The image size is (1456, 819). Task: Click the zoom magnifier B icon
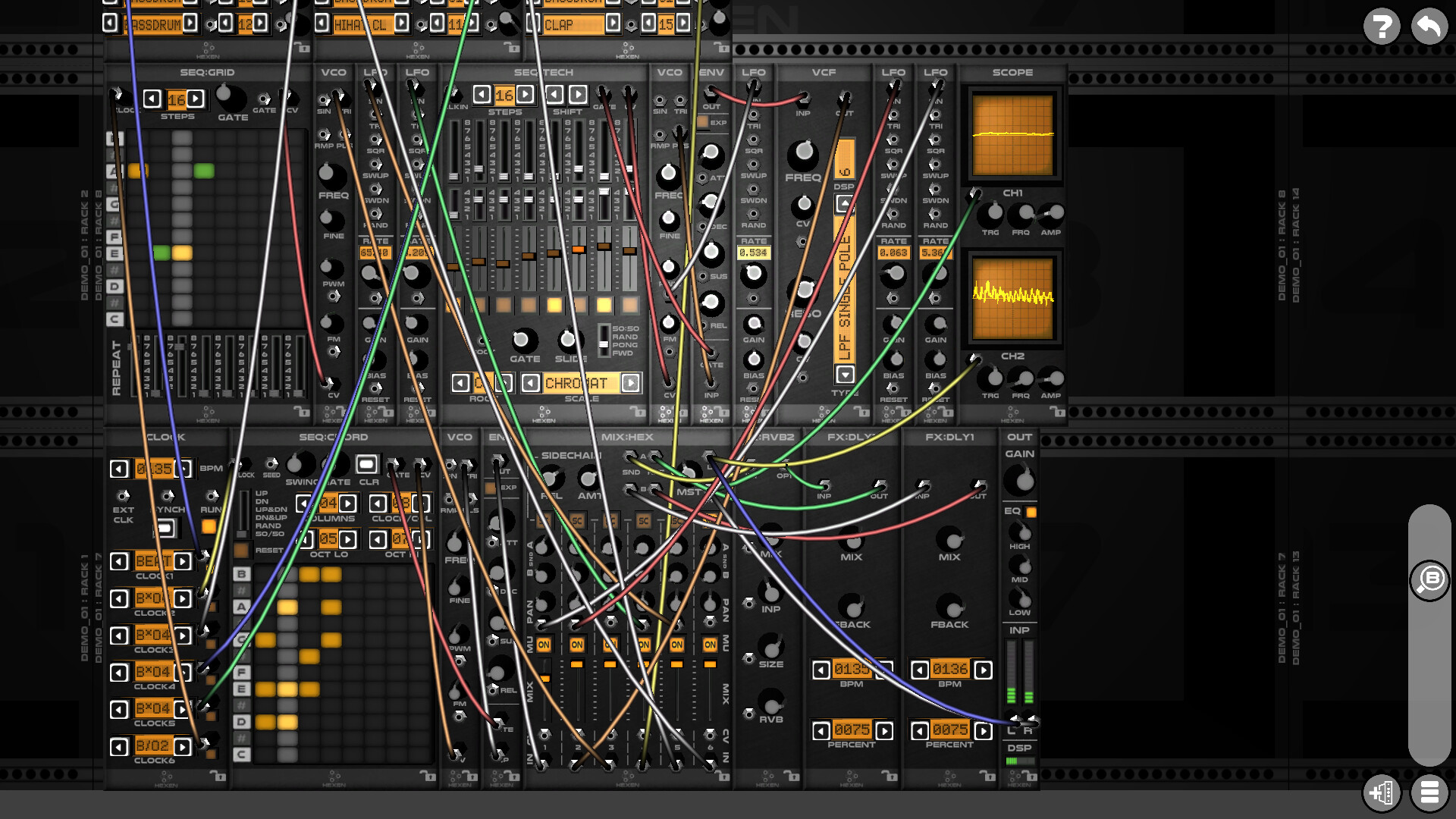[x=1429, y=581]
